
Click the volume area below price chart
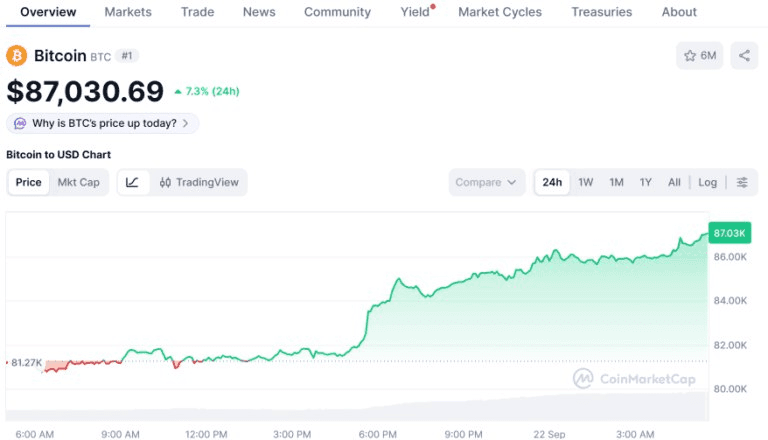(357, 408)
